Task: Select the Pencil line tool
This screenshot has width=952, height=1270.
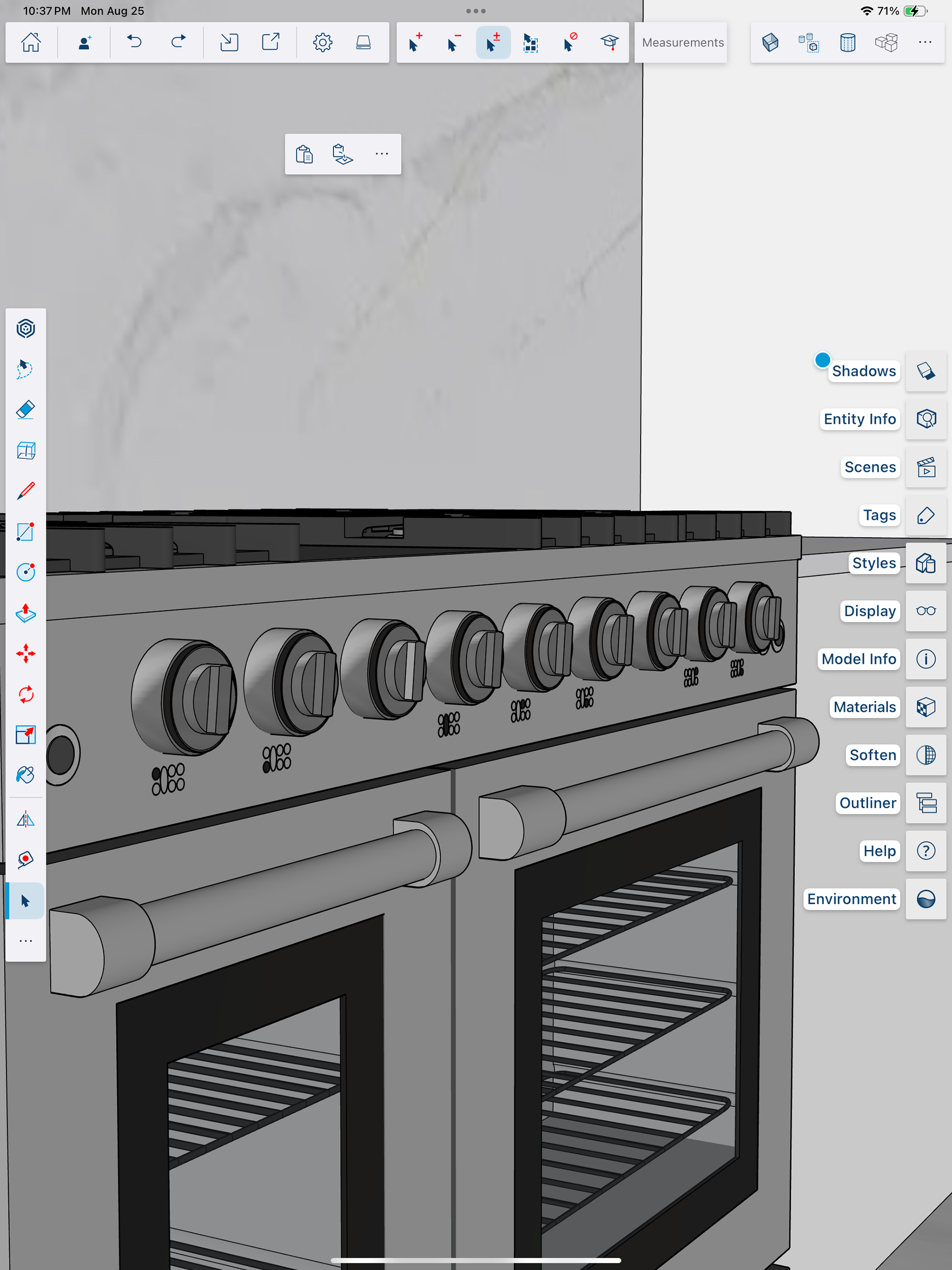Action: (26, 492)
